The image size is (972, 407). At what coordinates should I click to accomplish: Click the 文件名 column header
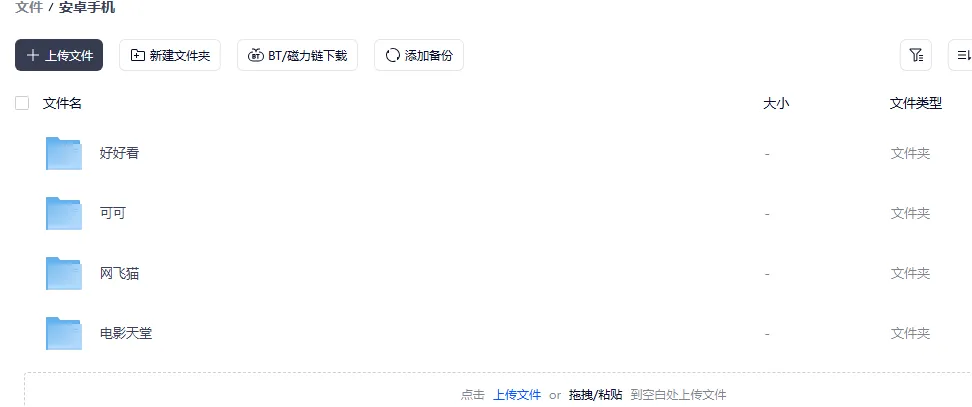62,103
